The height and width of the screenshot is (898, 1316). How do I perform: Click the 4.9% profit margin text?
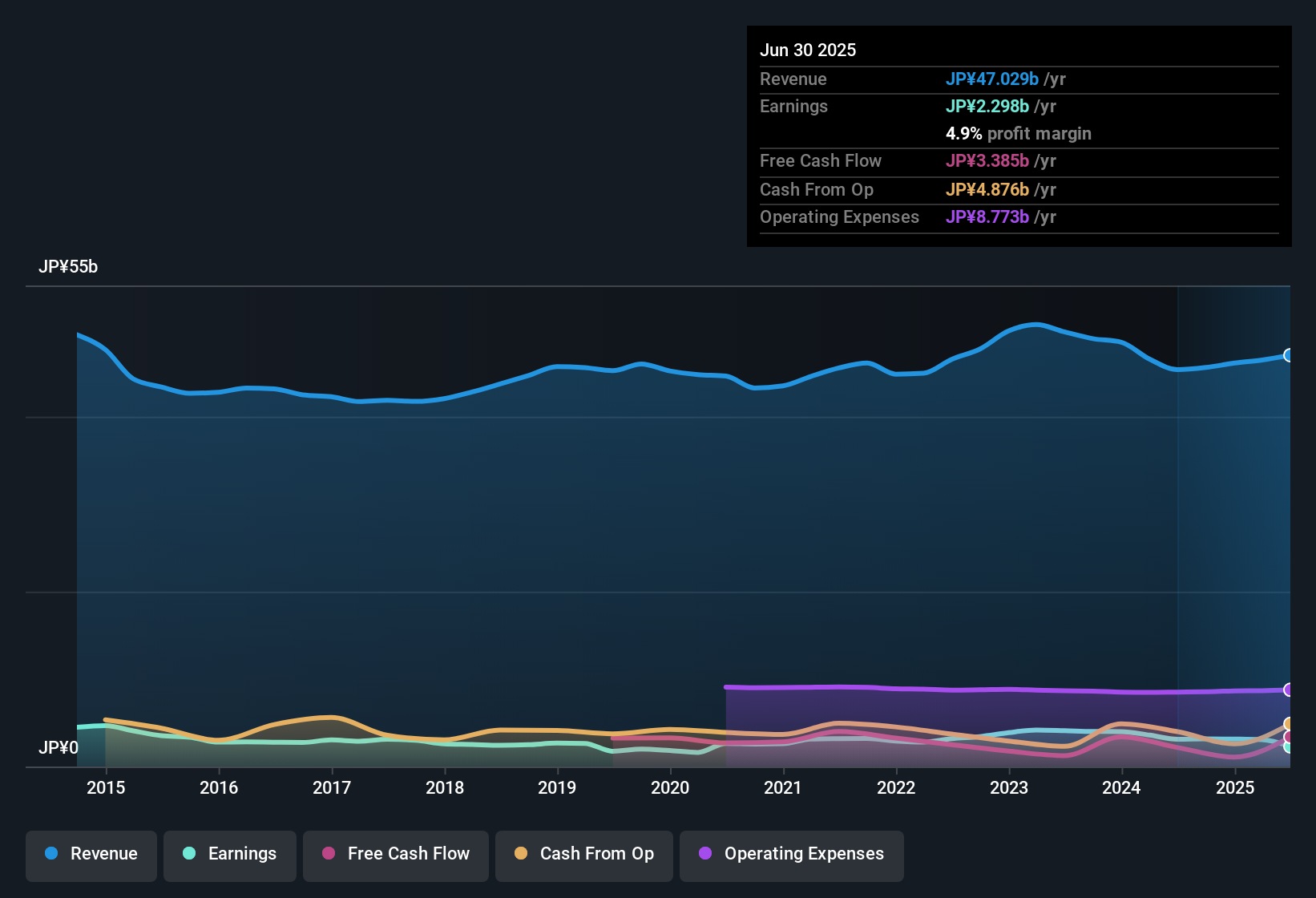point(1018,134)
